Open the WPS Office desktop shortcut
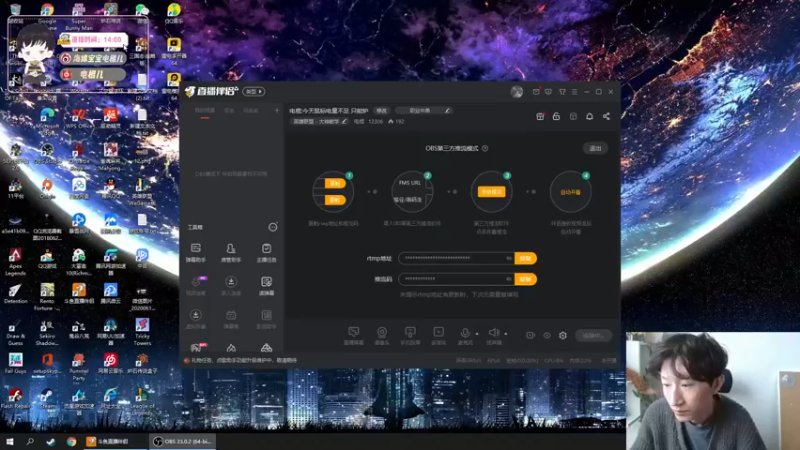Image resolution: width=800 pixels, height=450 pixels. [x=79, y=118]
